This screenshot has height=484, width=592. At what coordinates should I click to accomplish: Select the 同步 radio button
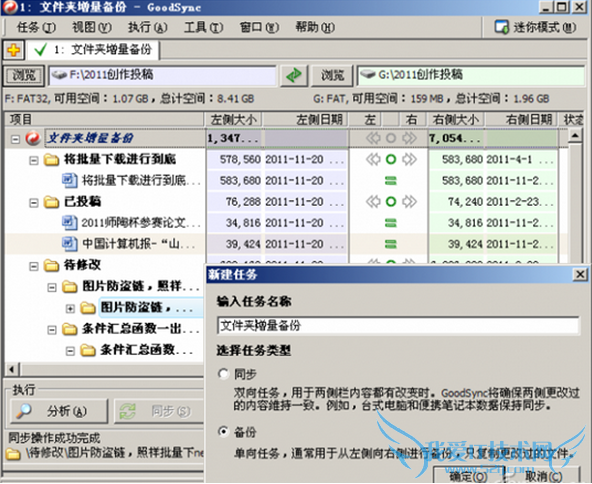coord(224,374)
